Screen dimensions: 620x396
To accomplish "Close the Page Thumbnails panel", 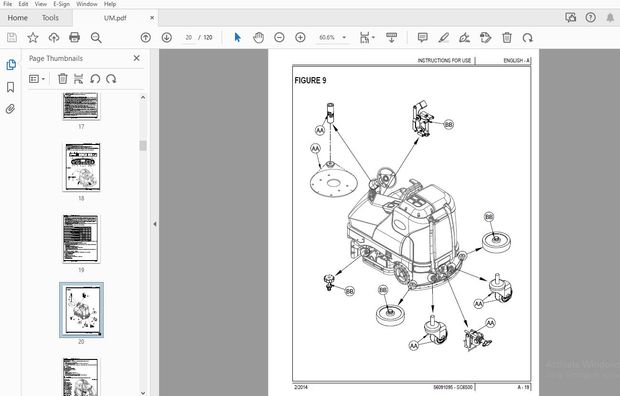I will [137, 58].
